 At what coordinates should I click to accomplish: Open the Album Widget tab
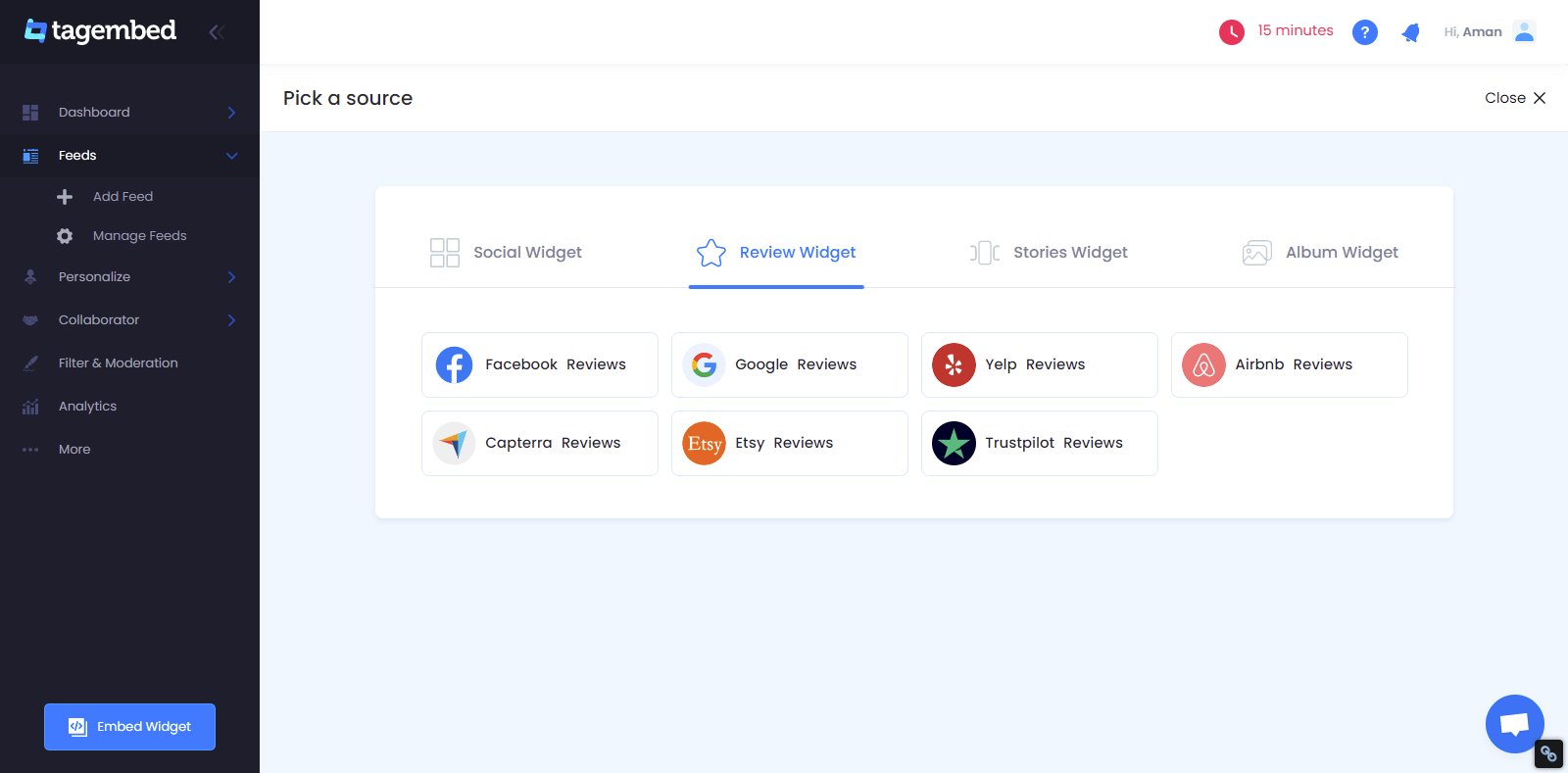(1320, 253)
